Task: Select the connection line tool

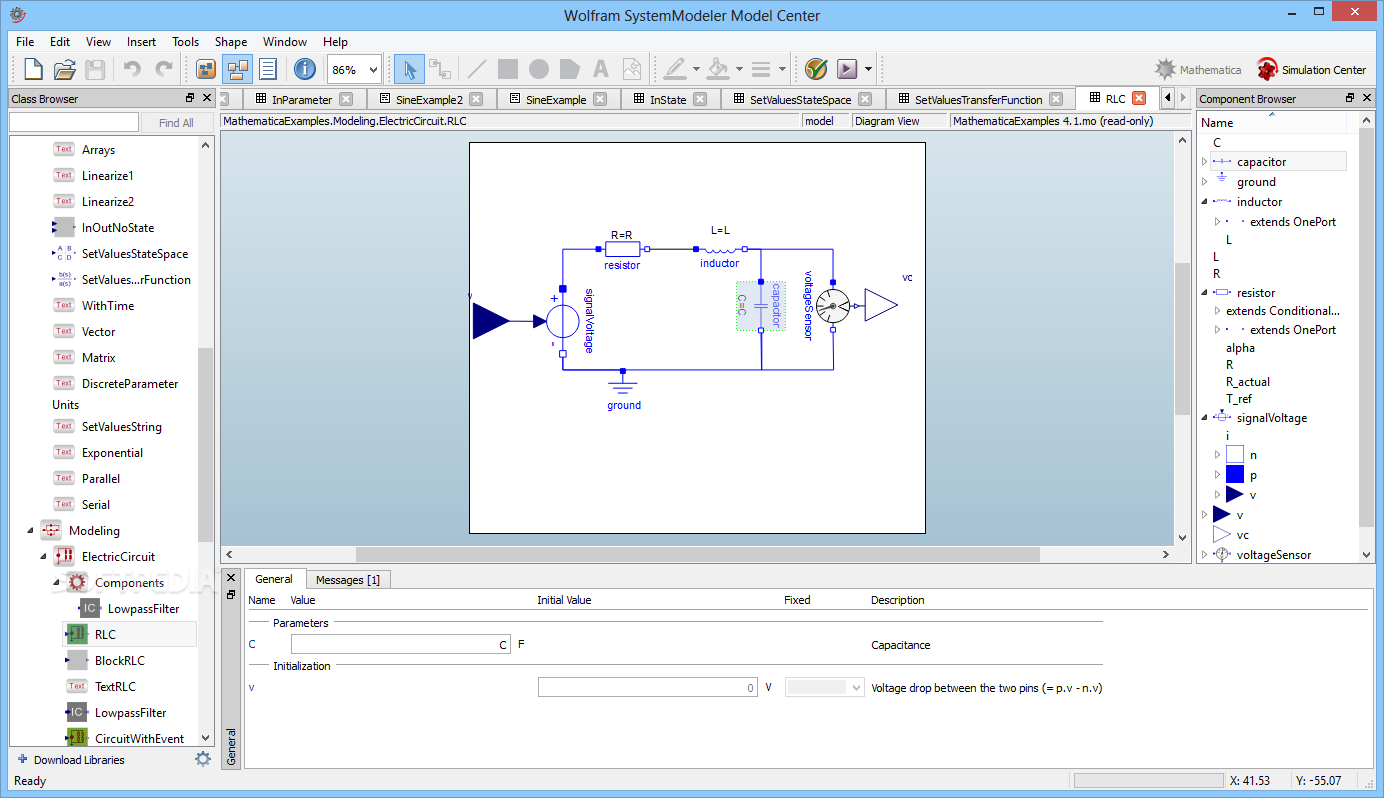Action: (439, 69)
